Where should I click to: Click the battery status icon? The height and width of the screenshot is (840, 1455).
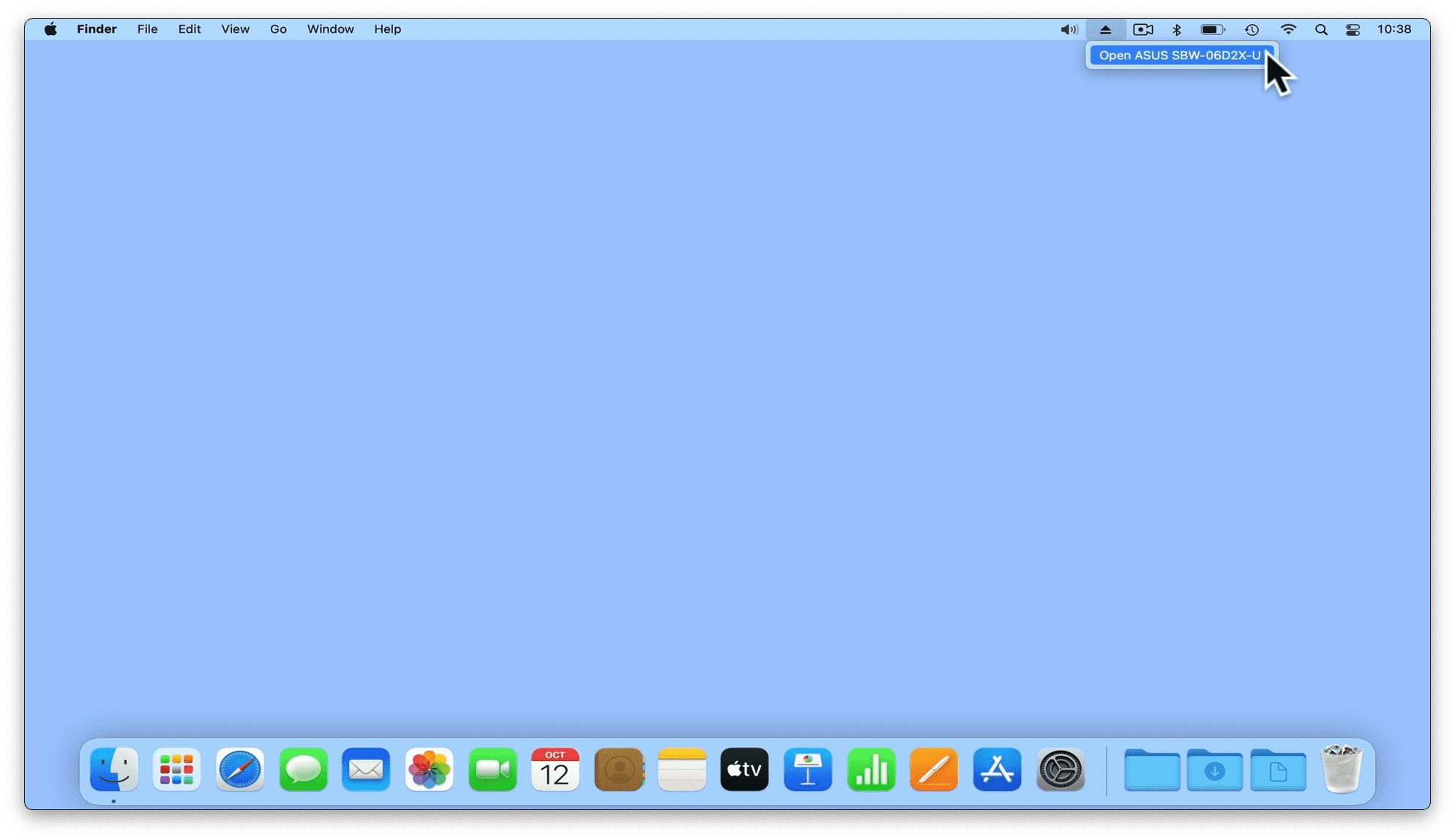coord(1213,29)
